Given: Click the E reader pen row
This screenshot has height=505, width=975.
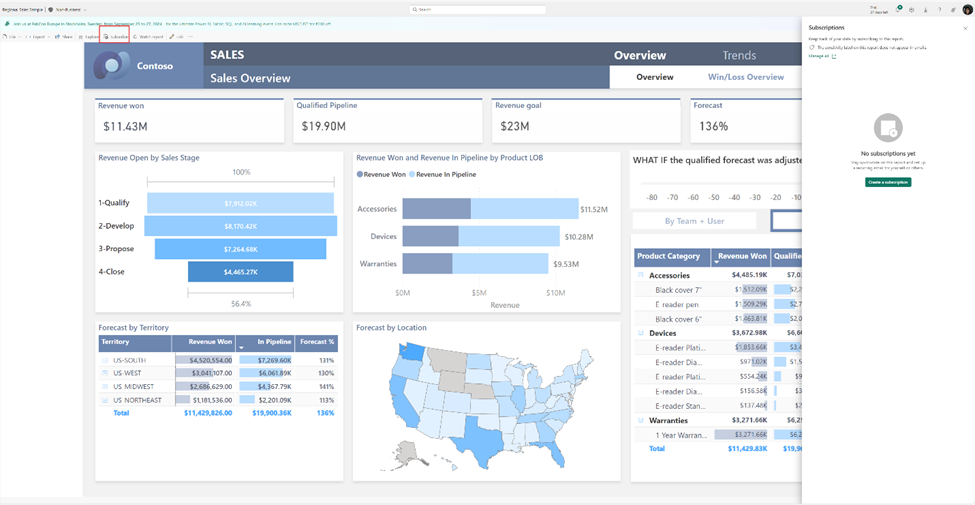Looking at the screenshot, I should [x=718, y=304].
